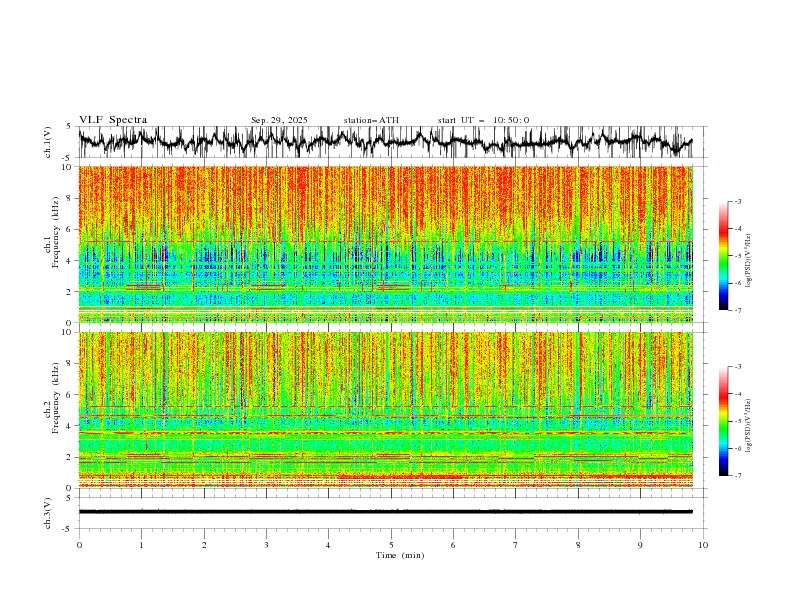Click the ch.2 spectrogram color scale bar

724,421
